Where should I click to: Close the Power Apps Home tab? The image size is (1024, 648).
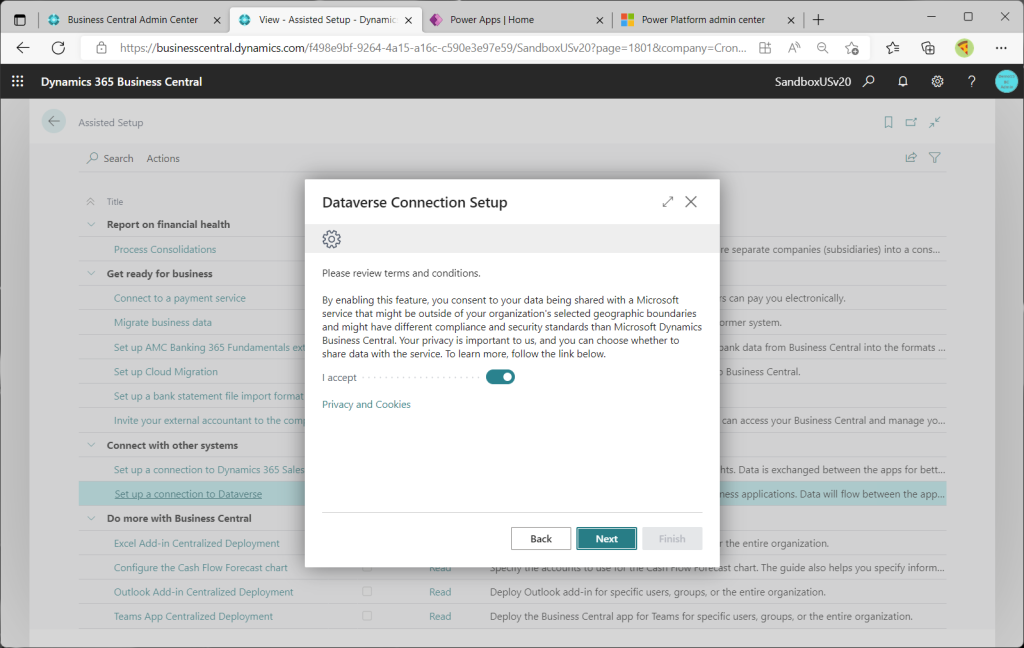tap(600, 20)
